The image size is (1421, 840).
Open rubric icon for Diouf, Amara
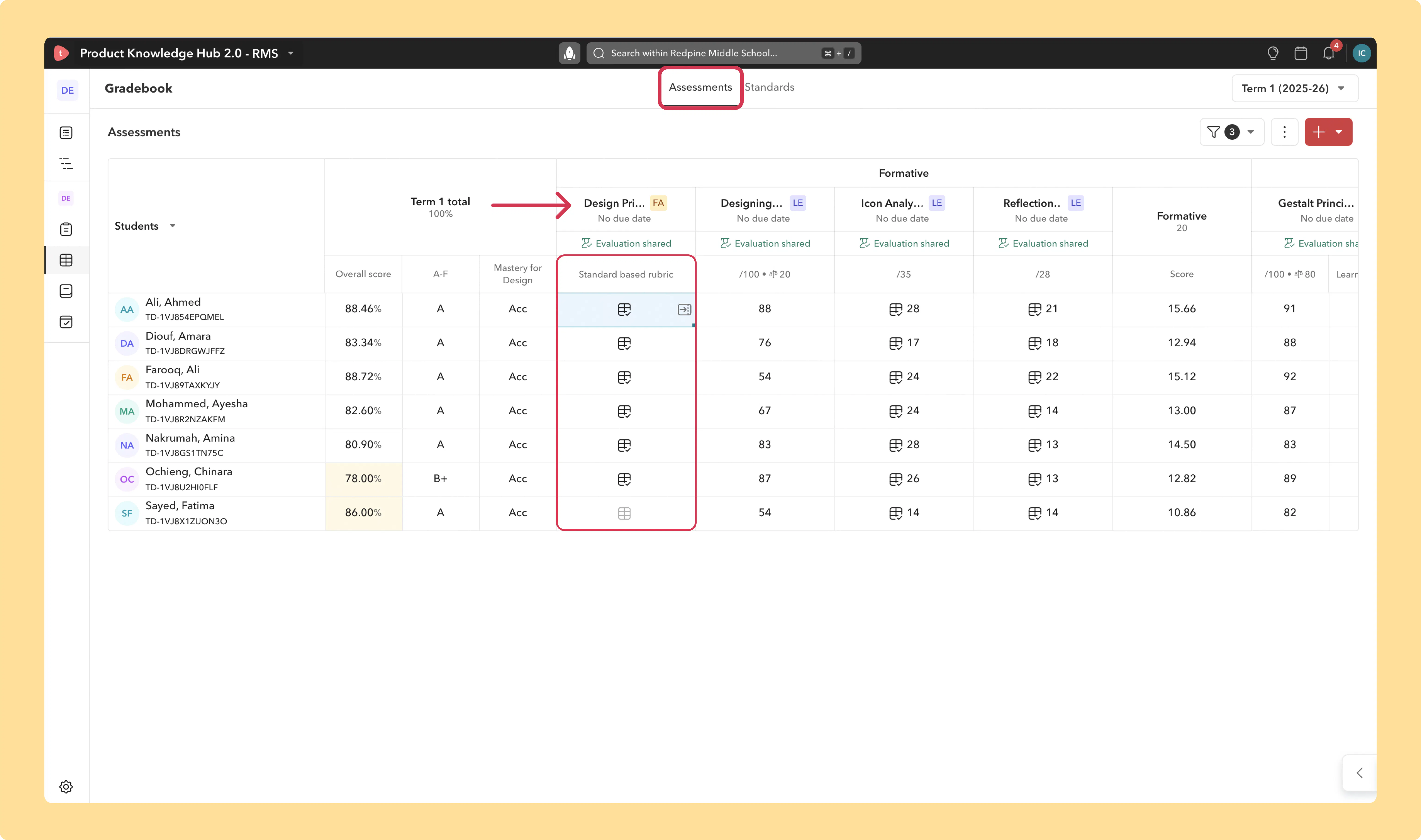(x=624, y=343)
